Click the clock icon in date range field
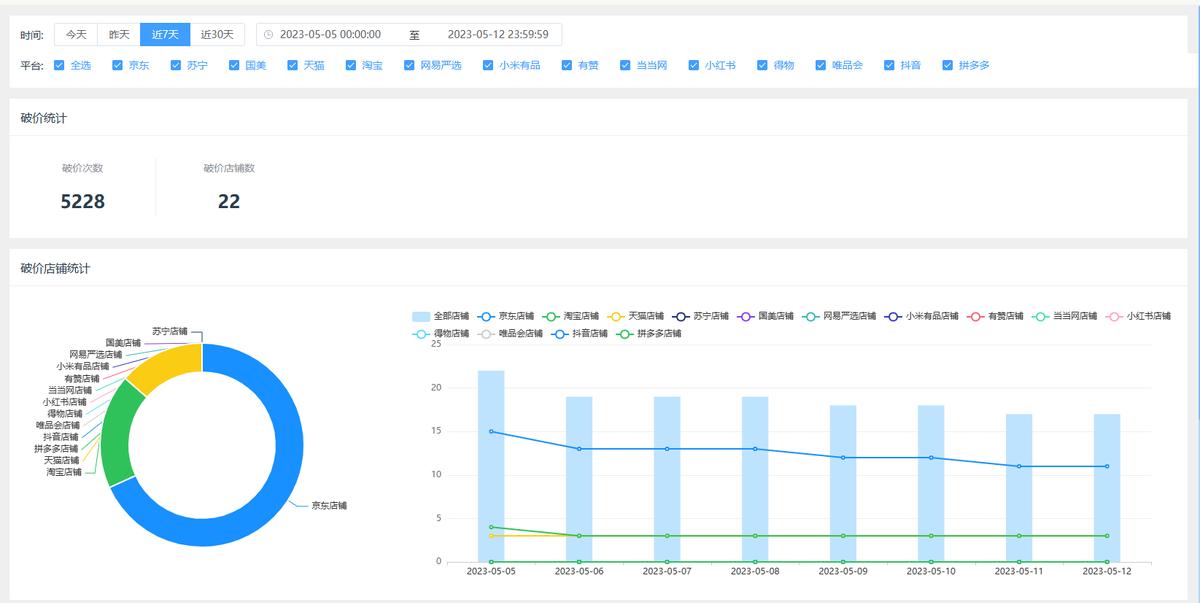 [x=268, y=35]
